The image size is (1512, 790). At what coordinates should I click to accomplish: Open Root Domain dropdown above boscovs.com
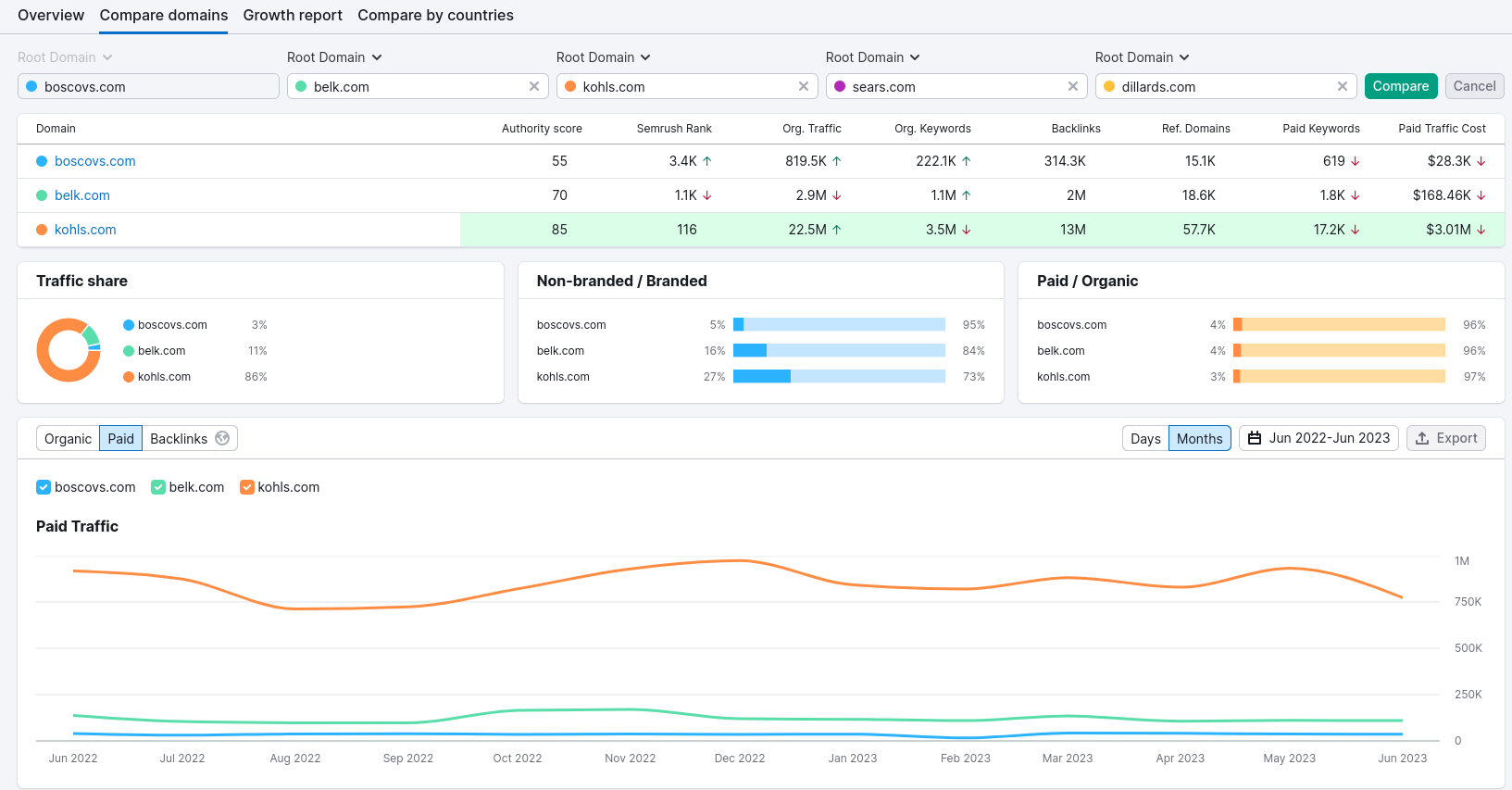click(65, 57)
